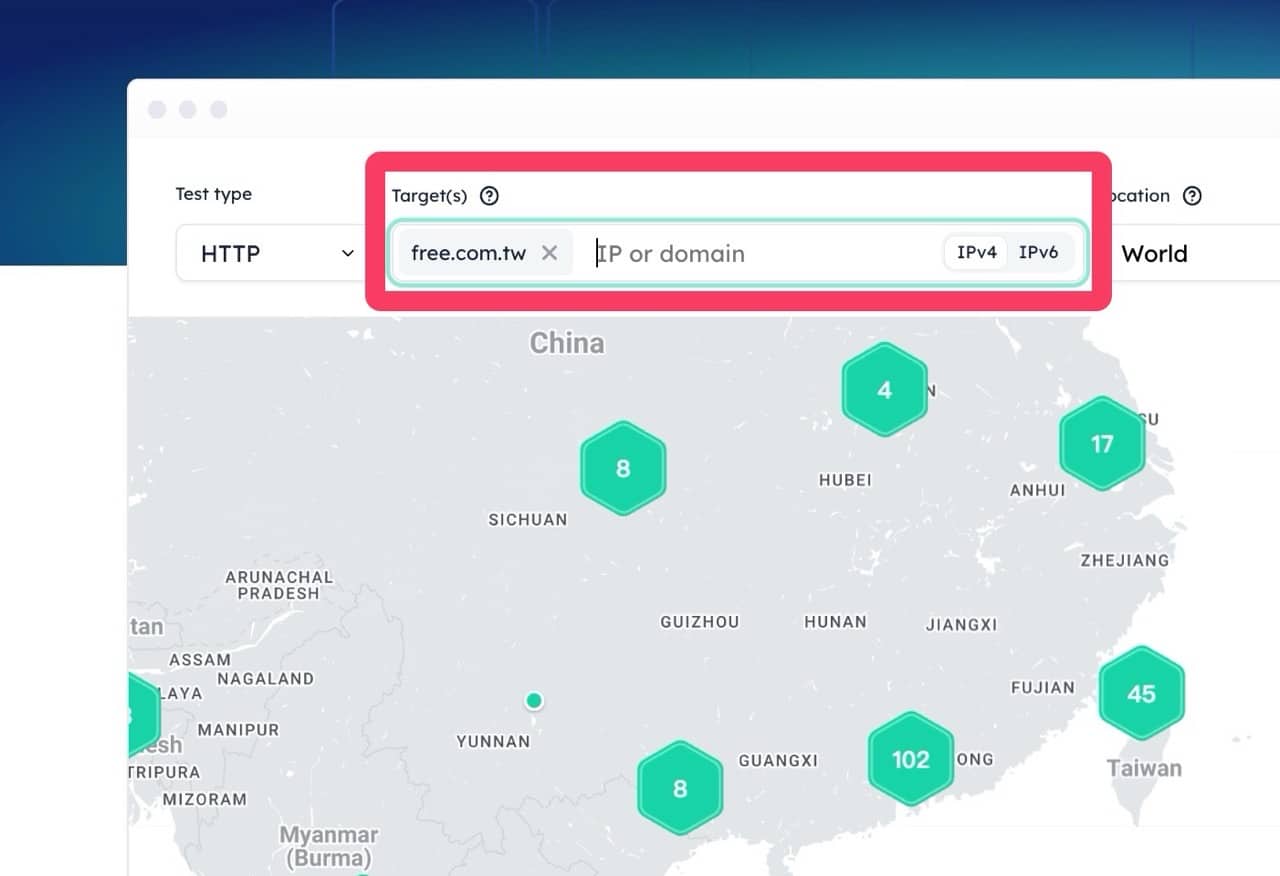
Task: Click the rightmost gray window dot
Action: tap(218, 109)
